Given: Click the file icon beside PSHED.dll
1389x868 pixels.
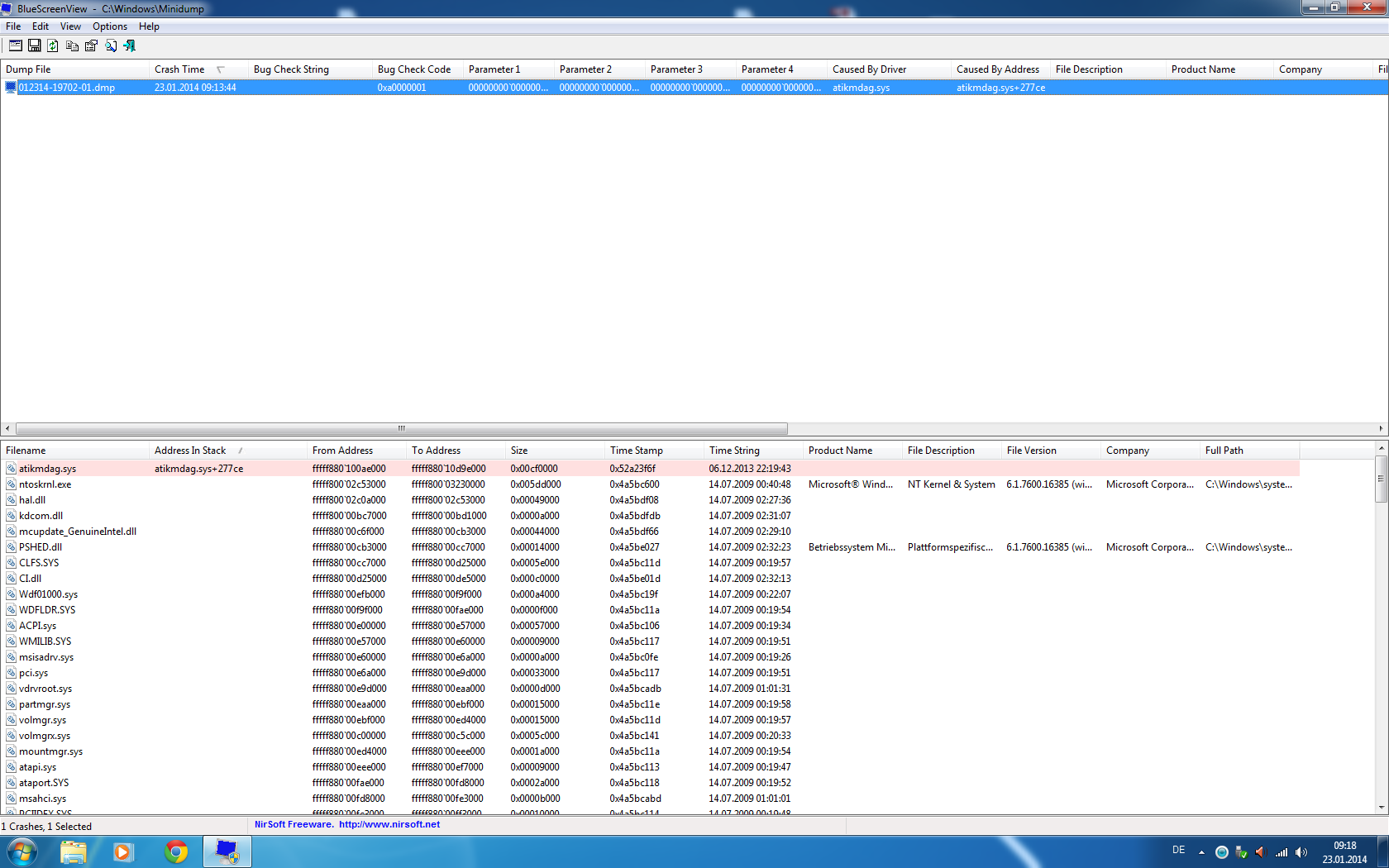Looking at the screenshot, I should pos(12,547).
